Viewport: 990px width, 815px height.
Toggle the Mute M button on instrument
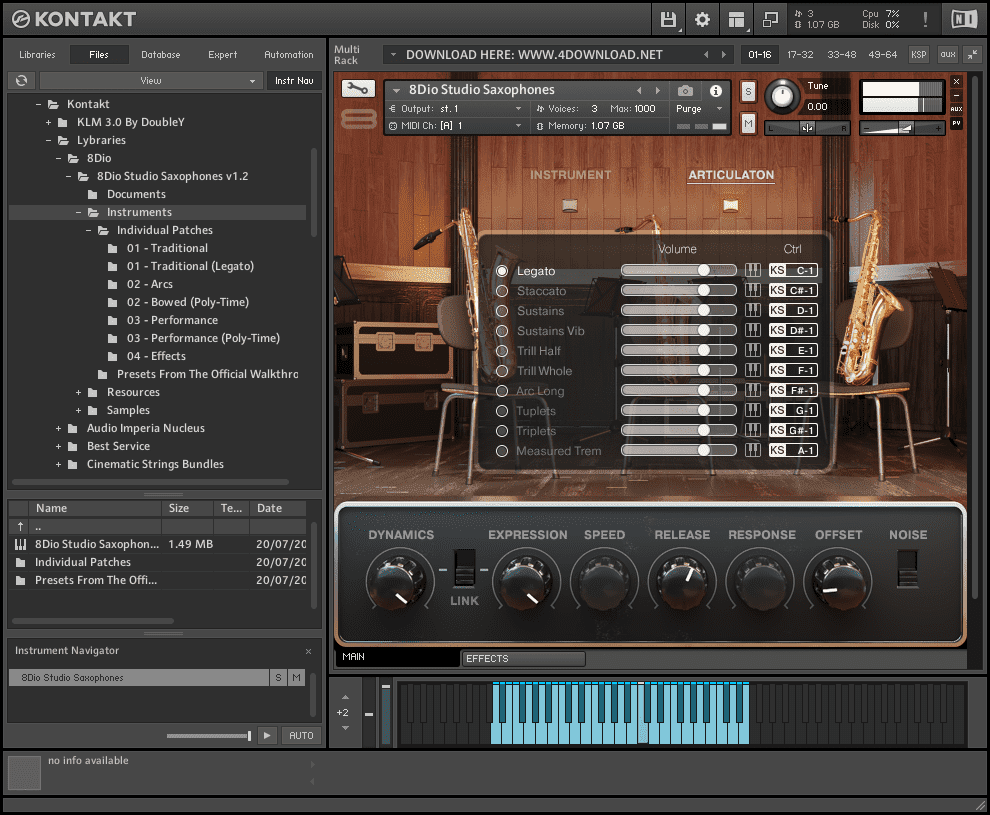(x=748, y=124)
